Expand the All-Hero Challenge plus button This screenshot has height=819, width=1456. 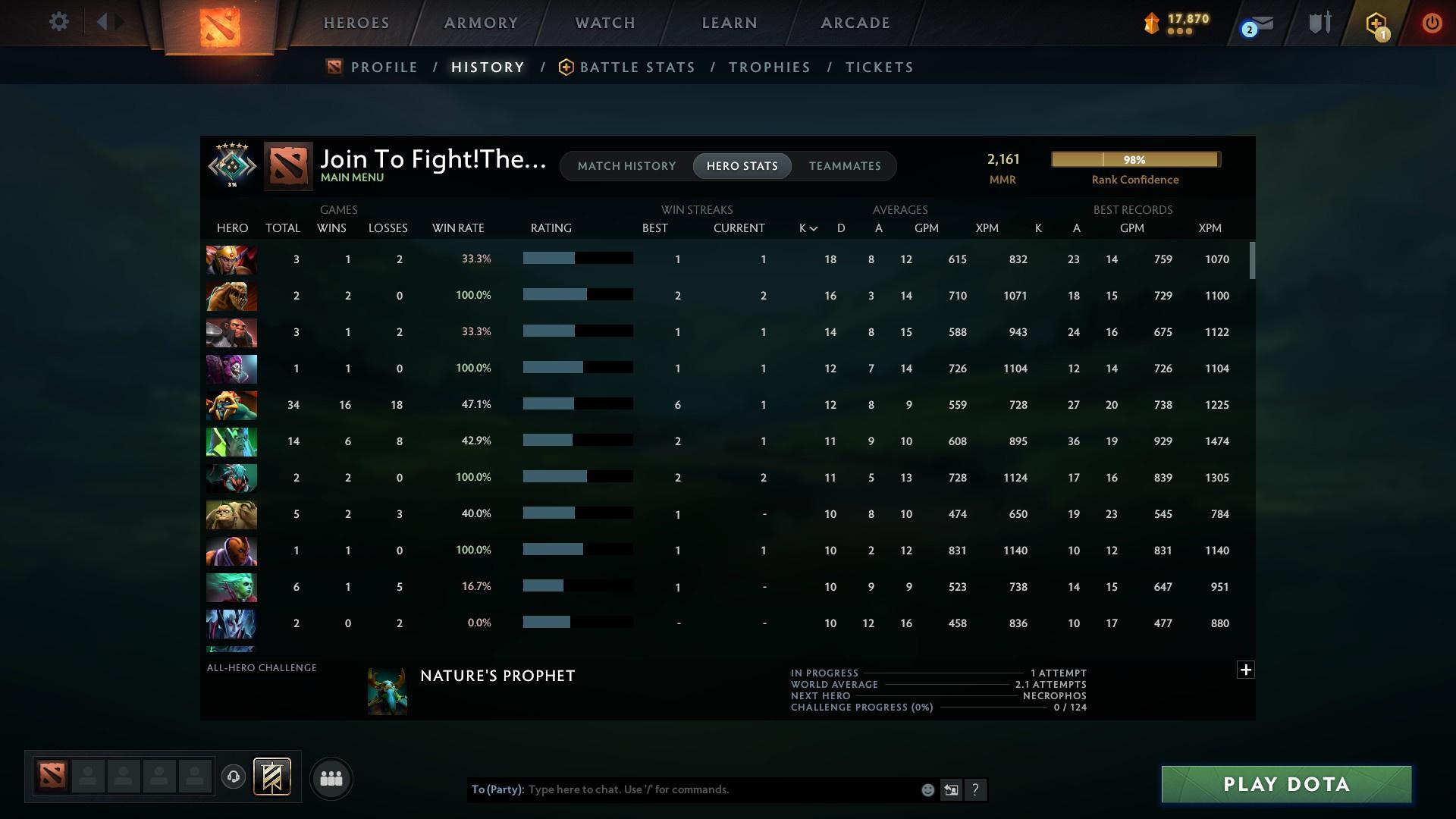click(x=1245, y=670)
